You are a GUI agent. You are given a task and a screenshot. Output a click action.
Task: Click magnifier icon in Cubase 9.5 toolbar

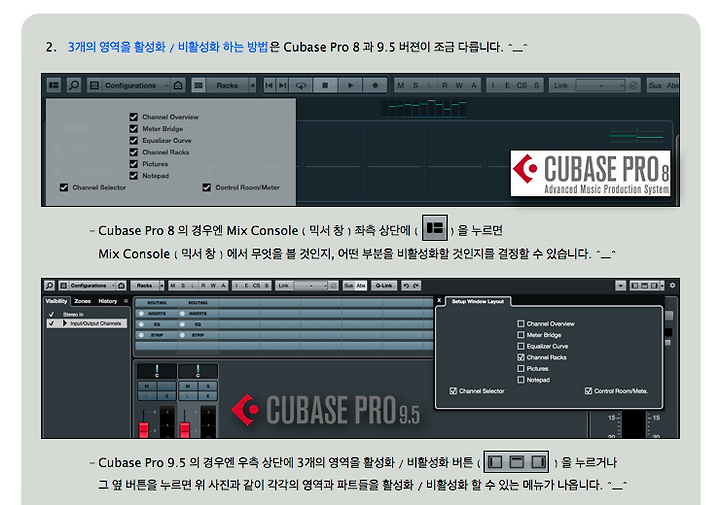tap(50, 286)
